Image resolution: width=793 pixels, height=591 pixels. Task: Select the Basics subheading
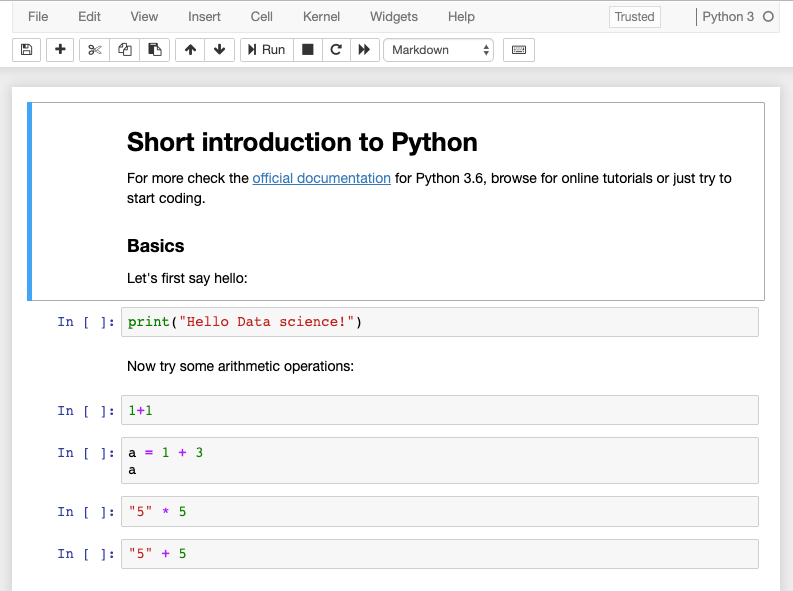tap(156, 246)
